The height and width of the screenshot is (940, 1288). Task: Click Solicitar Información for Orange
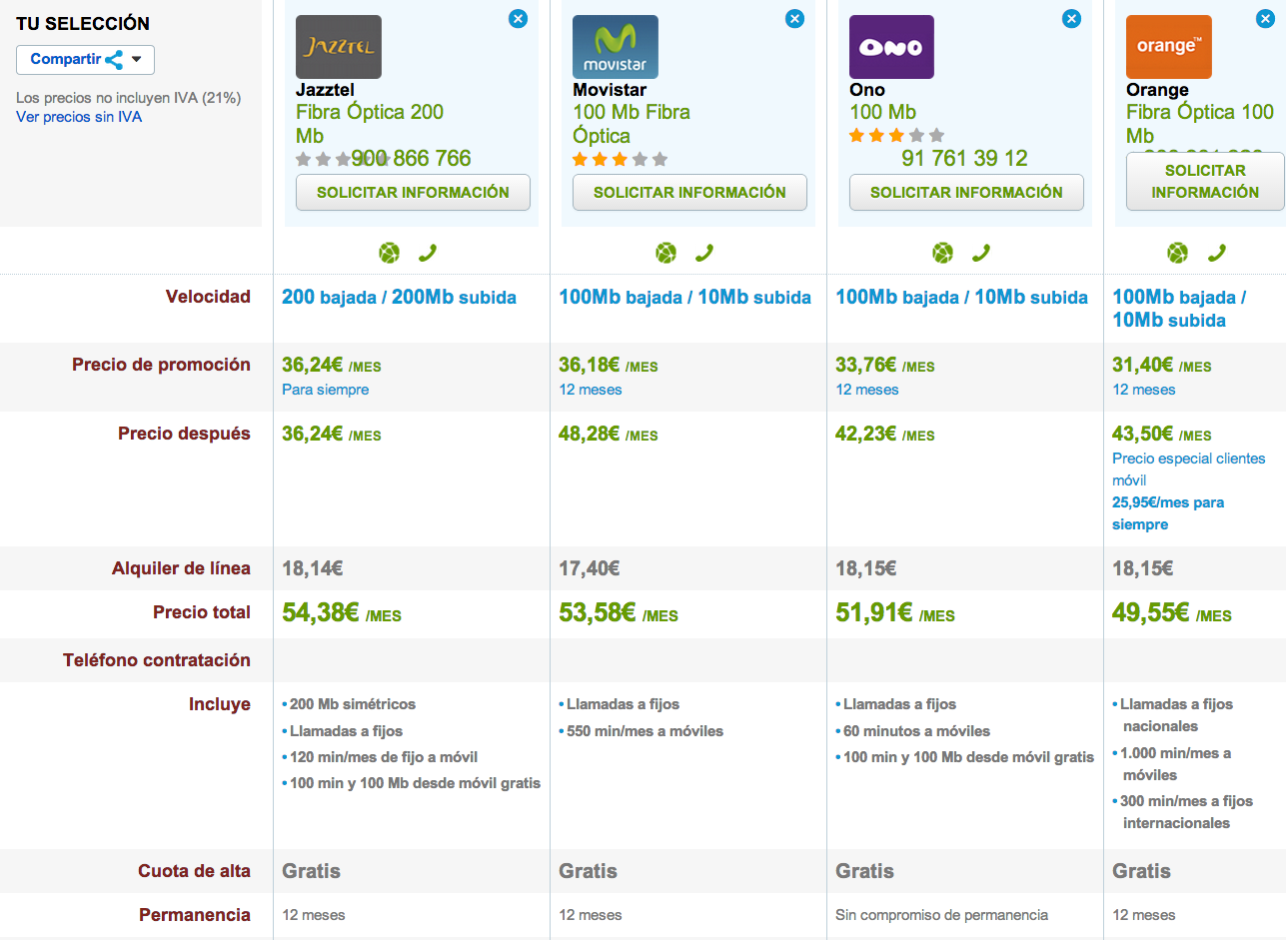click(1205, 182)
